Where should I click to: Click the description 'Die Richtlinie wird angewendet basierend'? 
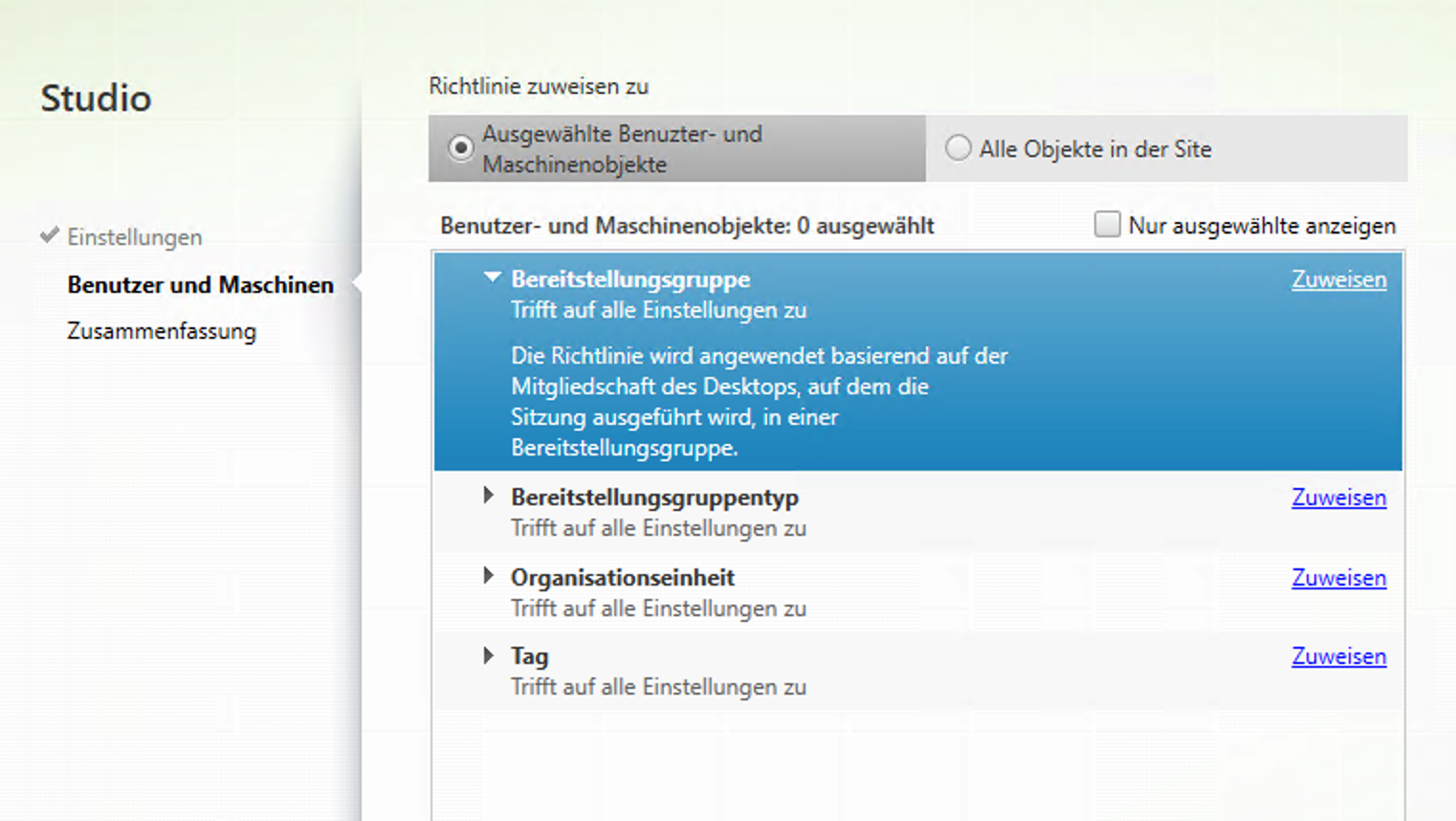coord(760,402)
